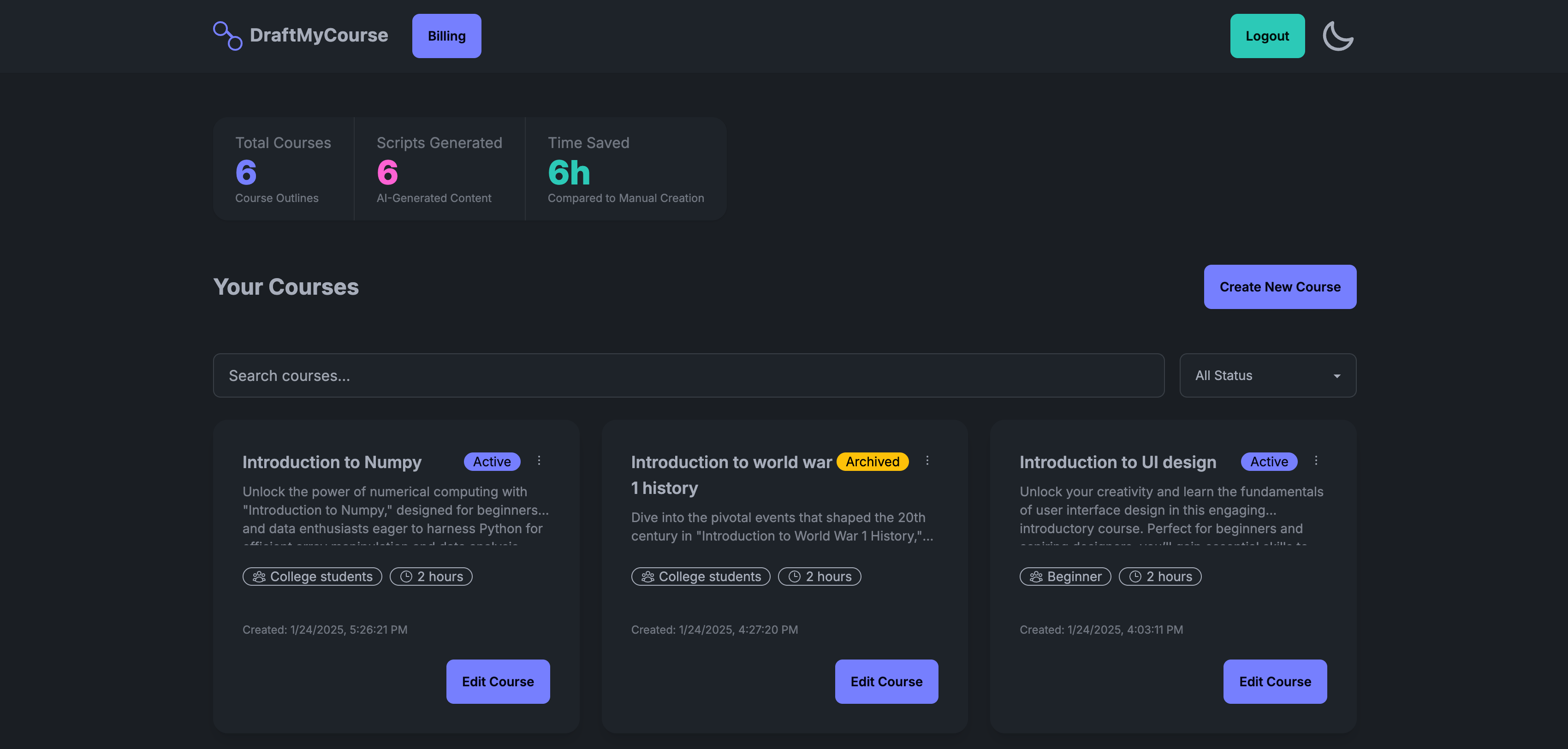This screenshot has width=1568, height=749.
Task: Click the clock icon on the UI design card
Action: coord(1135,577)
